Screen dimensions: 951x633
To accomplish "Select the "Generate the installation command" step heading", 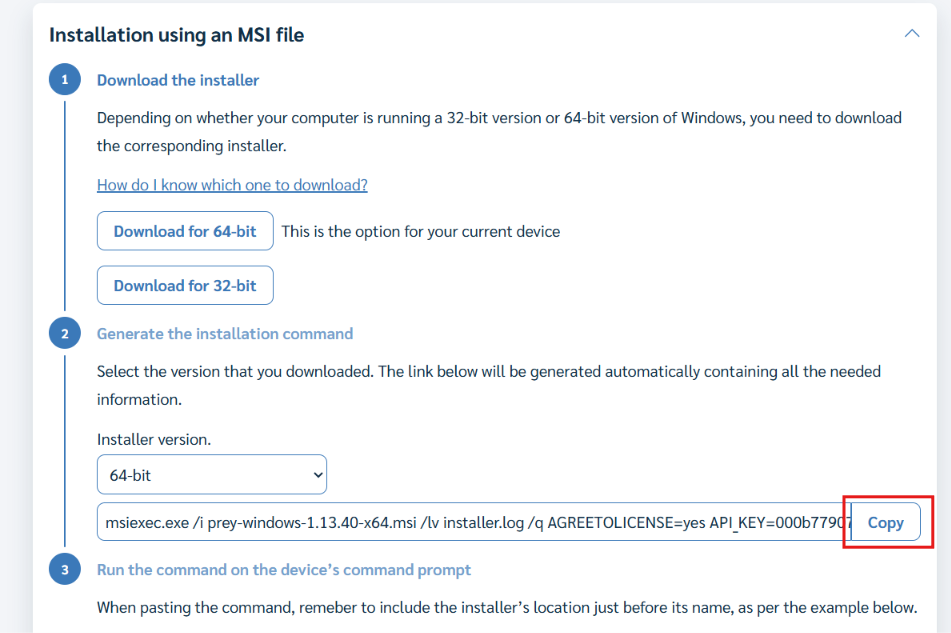I will 225,333.
